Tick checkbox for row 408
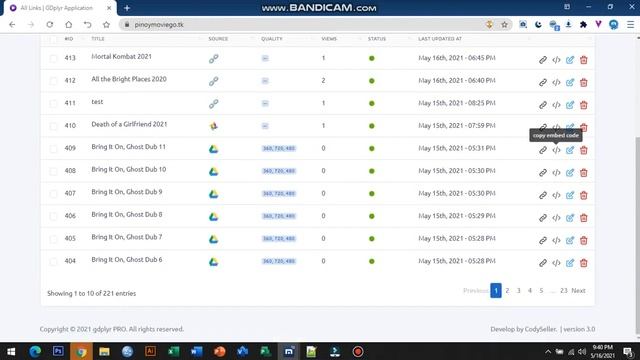The width and height of the screenshot is (640, 360). coord(53,171)
